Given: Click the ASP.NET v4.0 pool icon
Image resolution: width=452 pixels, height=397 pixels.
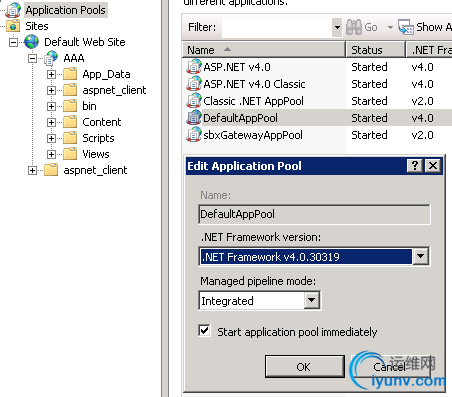Looking at the screenshot, I should click(194, 67).
